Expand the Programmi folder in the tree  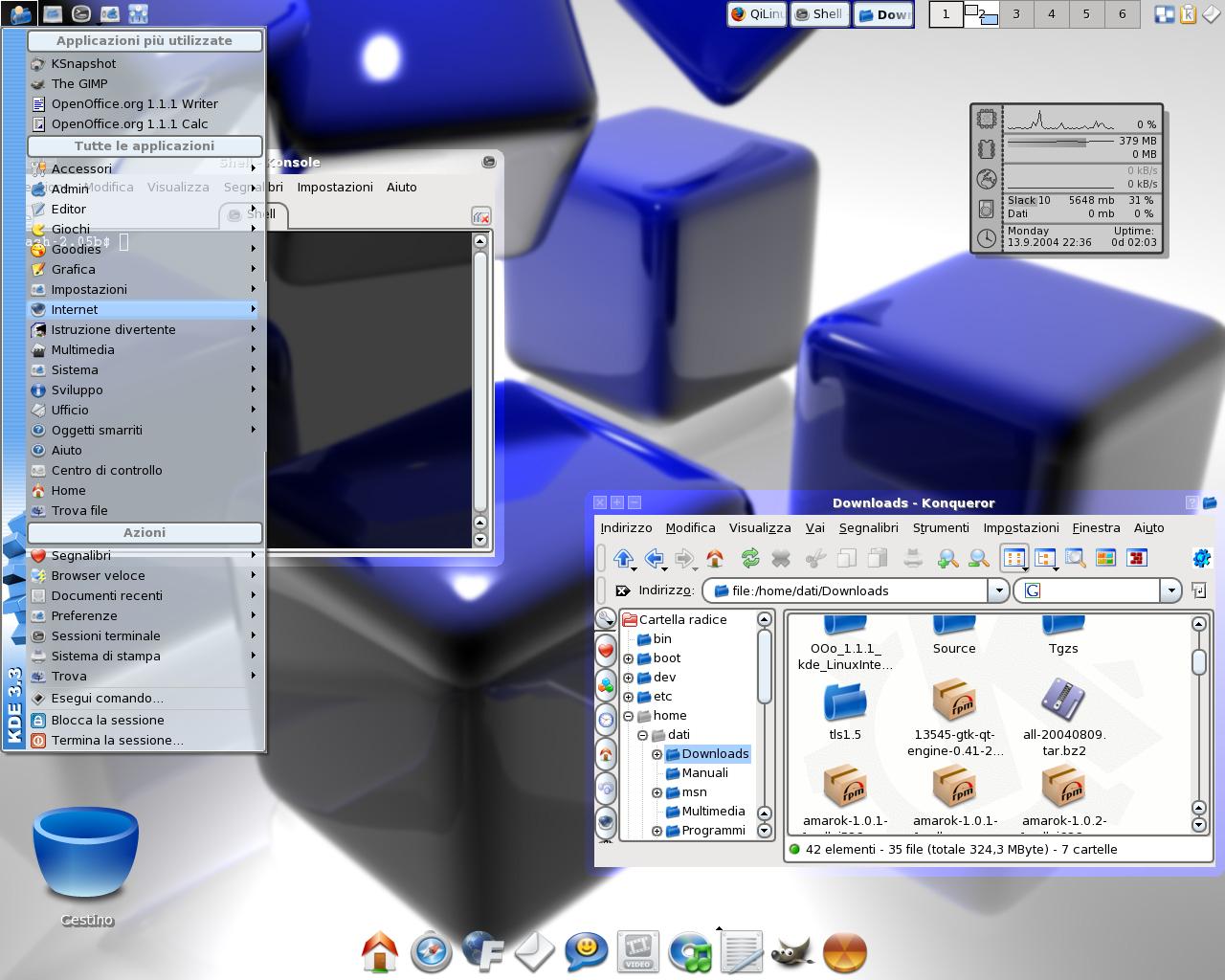pyautogui.click(x=657, y=831)
